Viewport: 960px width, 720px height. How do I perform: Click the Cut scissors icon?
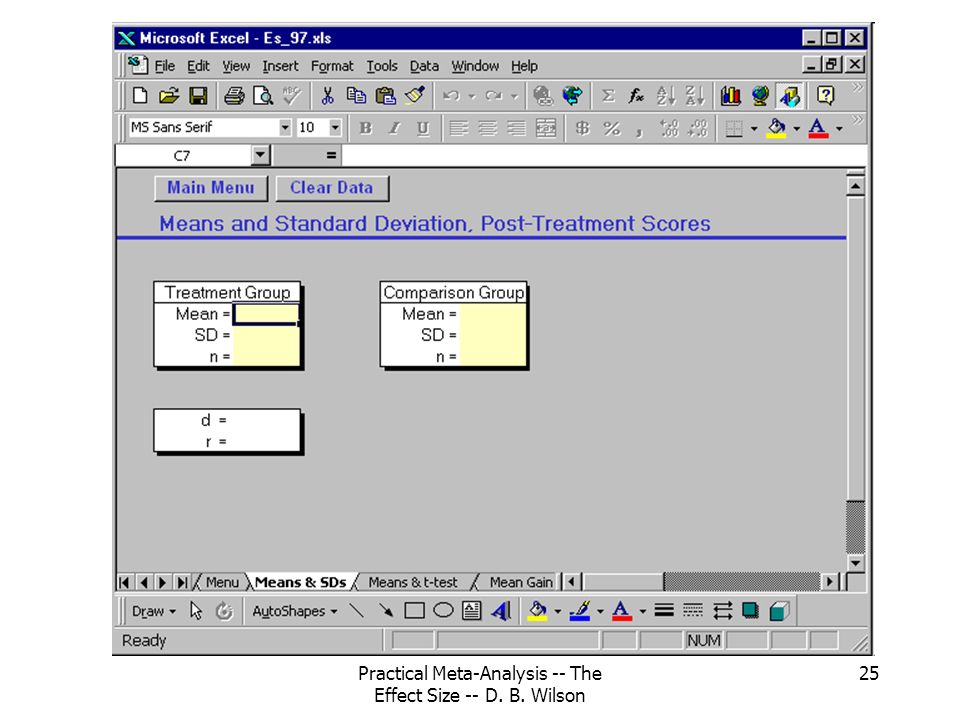click(x=328, y=96)
